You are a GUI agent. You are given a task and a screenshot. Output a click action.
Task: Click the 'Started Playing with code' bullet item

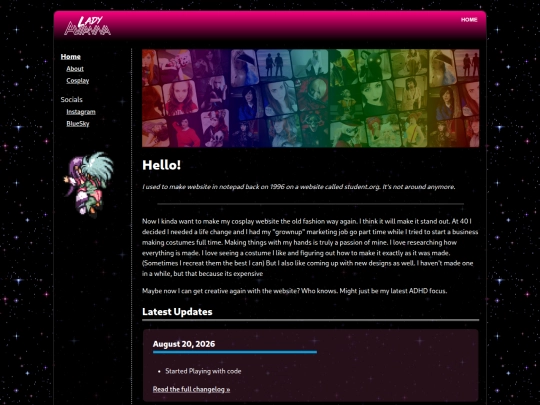(203, 371)
